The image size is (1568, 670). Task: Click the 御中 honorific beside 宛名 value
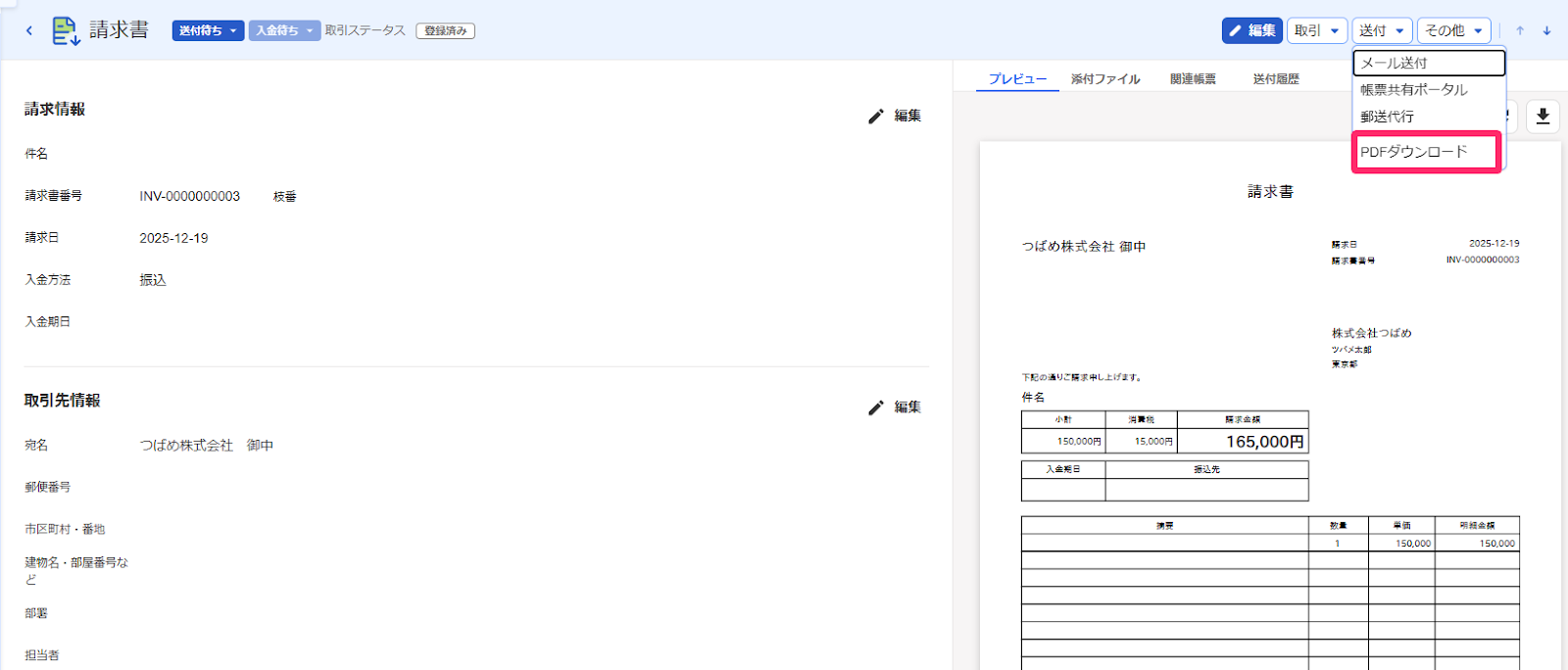point(260,446)
